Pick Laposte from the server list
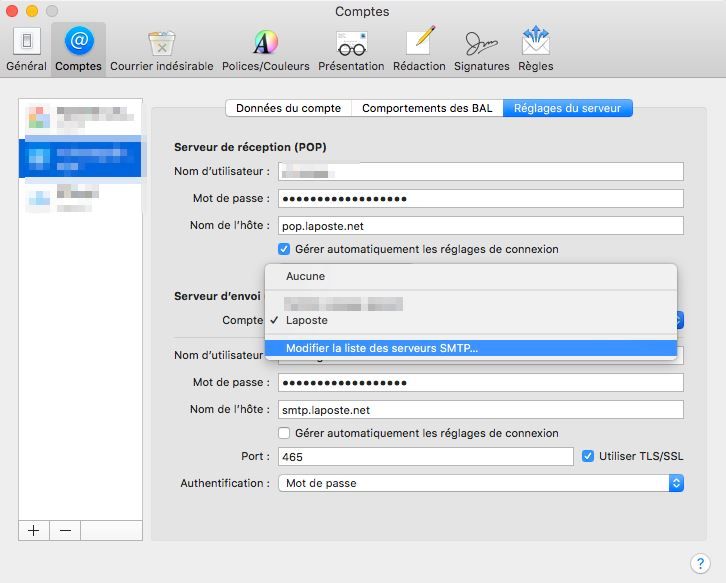The width and height of the screenshot is (726, 583). tap(306, 321)
